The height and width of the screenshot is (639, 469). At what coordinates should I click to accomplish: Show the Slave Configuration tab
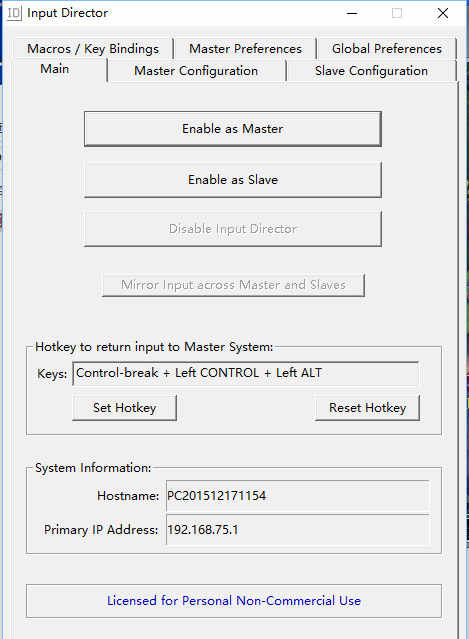pyautogui.click(x=371, y=71)
